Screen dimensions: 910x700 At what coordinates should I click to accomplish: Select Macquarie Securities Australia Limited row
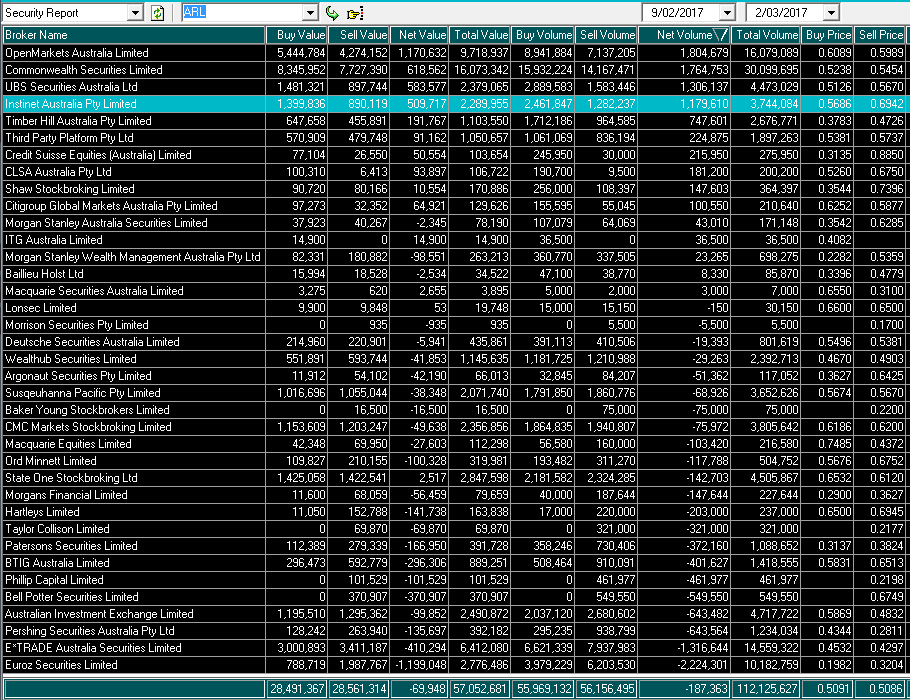pos(454,291)
